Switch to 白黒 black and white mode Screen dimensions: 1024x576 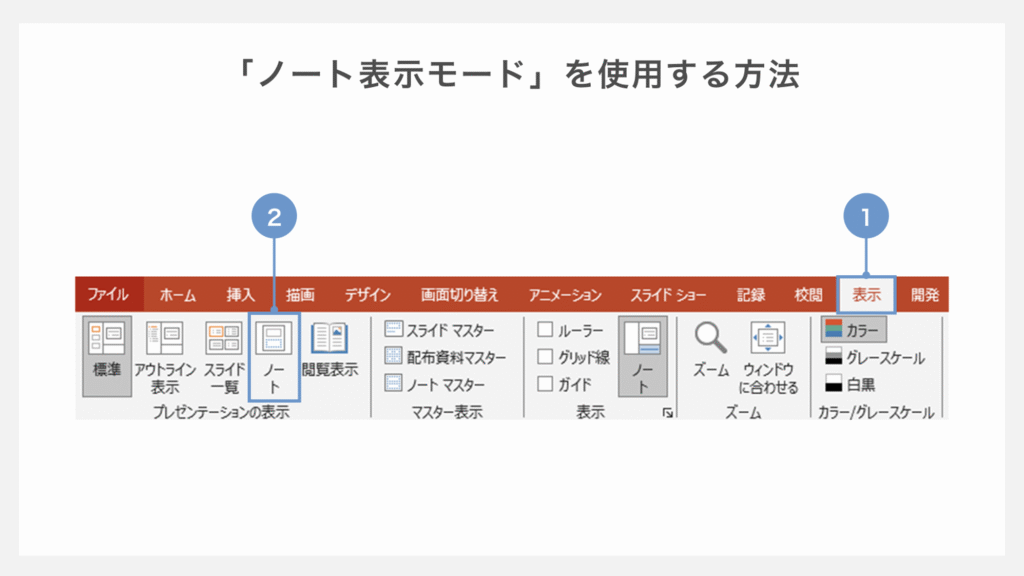click(x=849, y=385)
